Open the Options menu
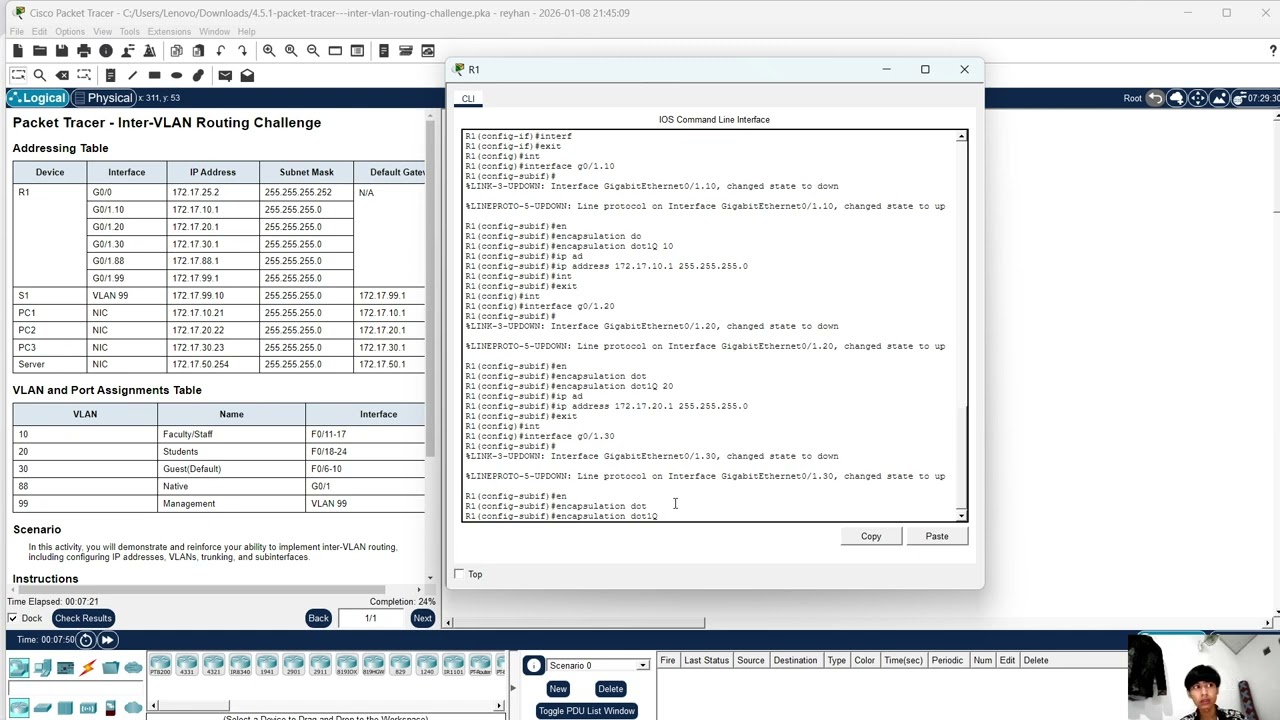1280x720 pixels. pos(70,32)
